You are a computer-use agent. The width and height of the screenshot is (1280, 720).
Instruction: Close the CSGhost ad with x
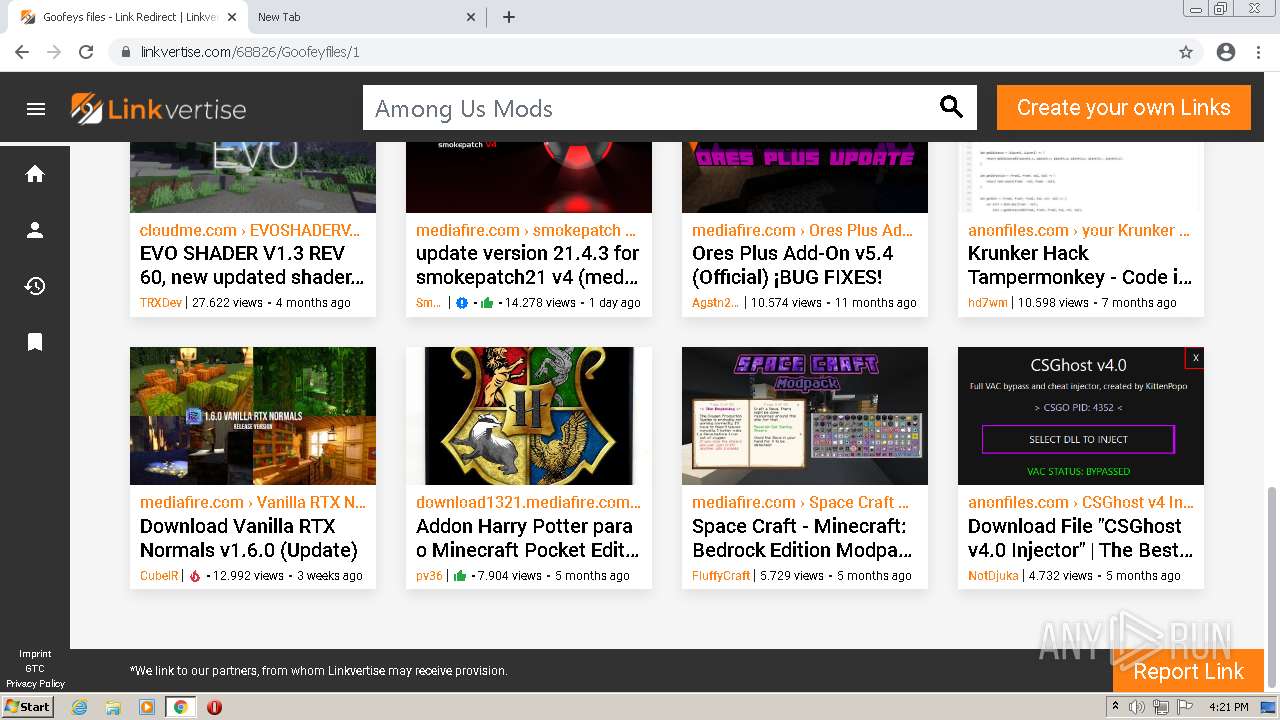tap(1195, 357)
